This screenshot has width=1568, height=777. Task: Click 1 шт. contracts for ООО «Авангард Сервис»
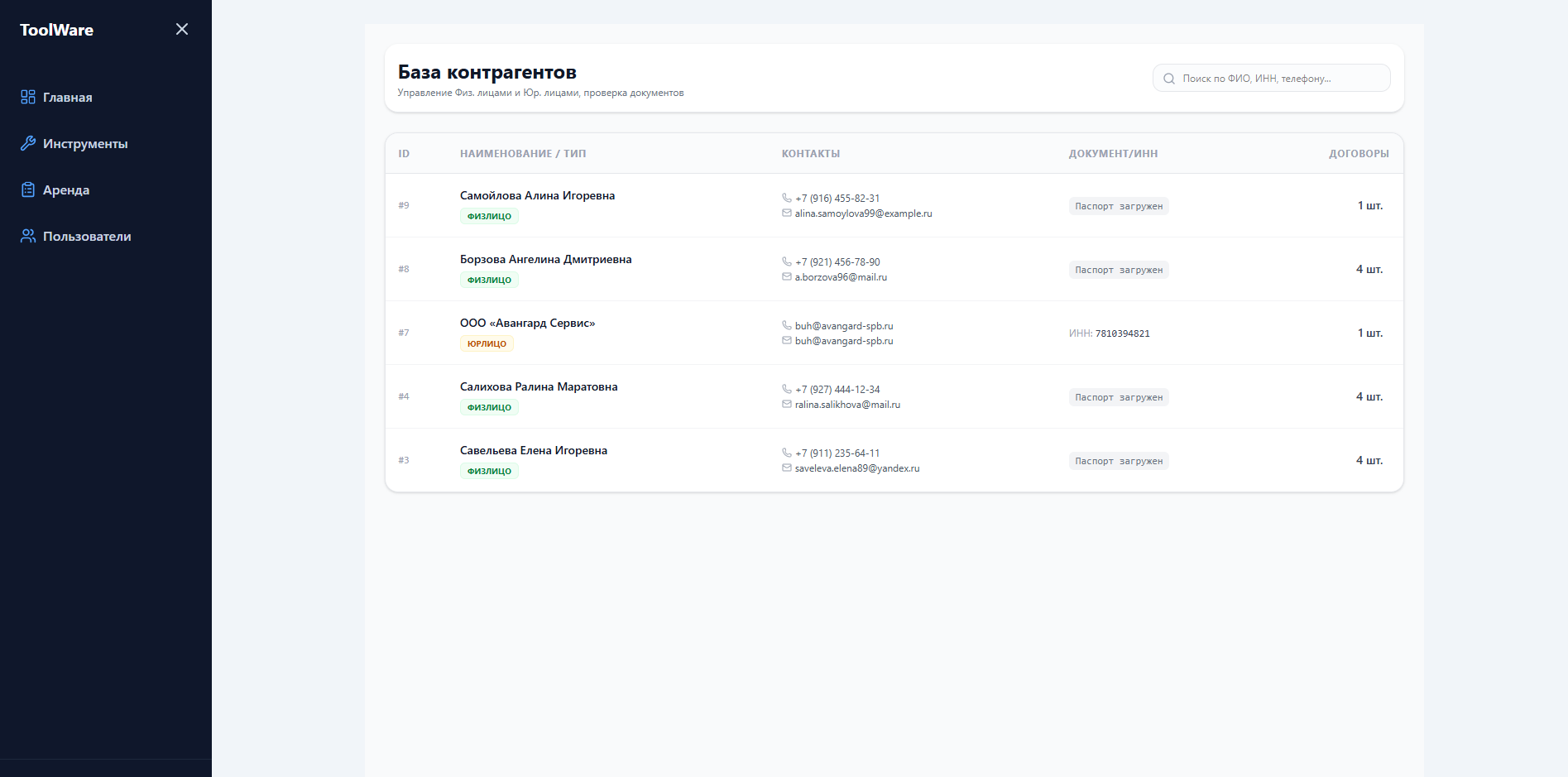[1370, 333]
